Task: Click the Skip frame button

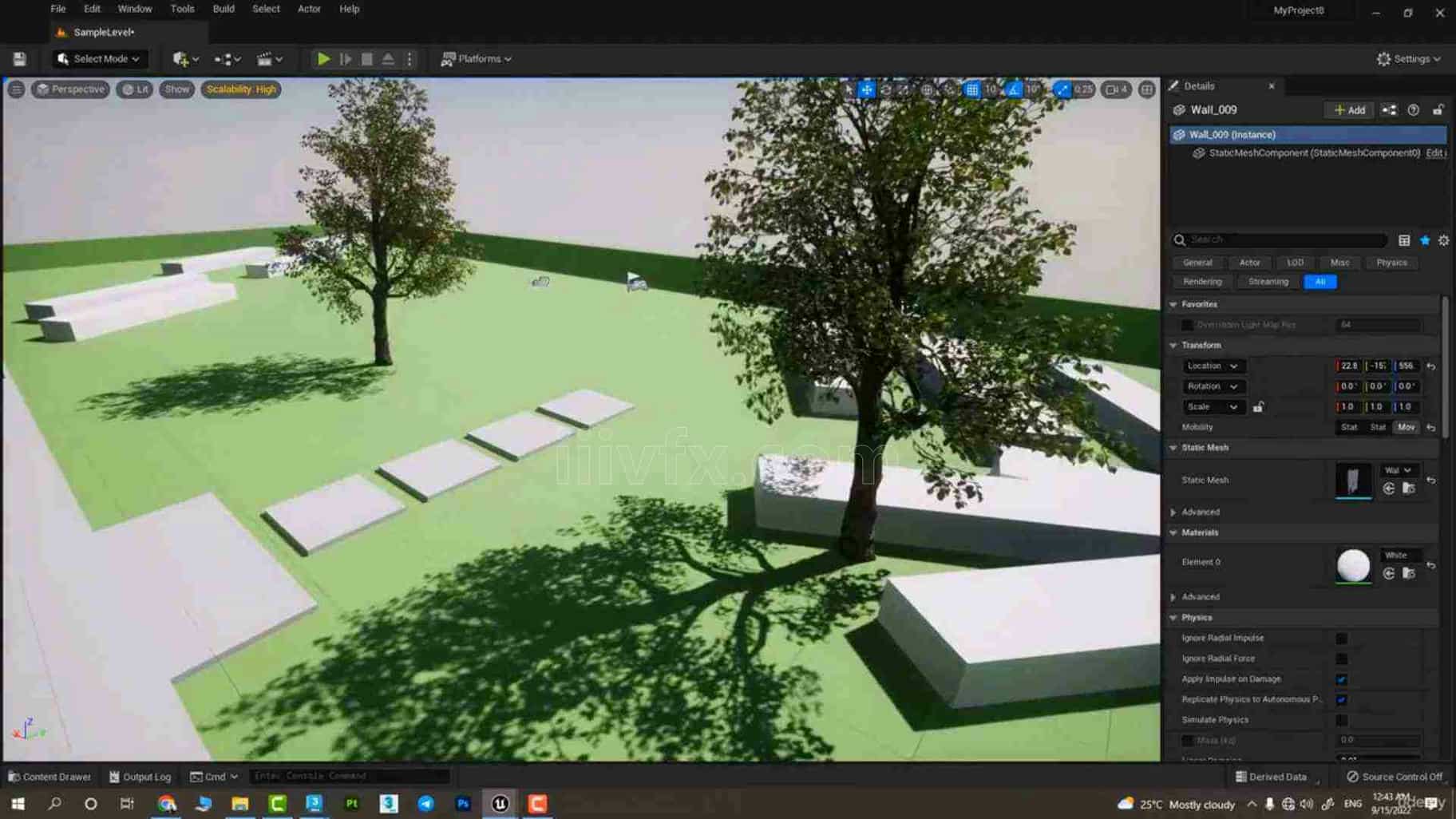Action: click(x=346, y=59)
